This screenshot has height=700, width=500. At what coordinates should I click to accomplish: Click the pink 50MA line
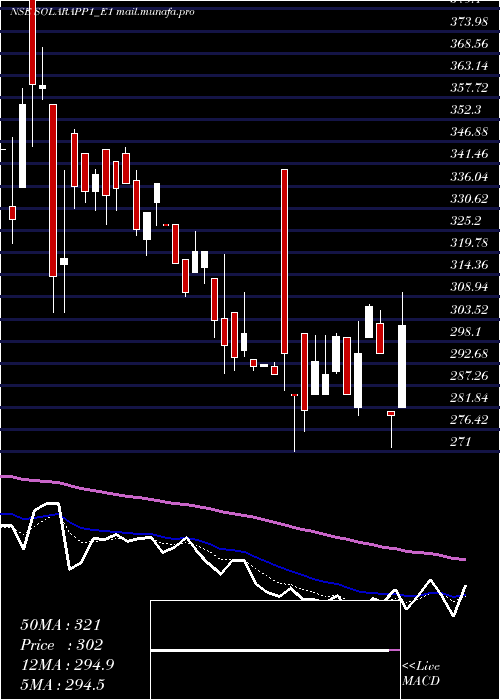[232, 513]
